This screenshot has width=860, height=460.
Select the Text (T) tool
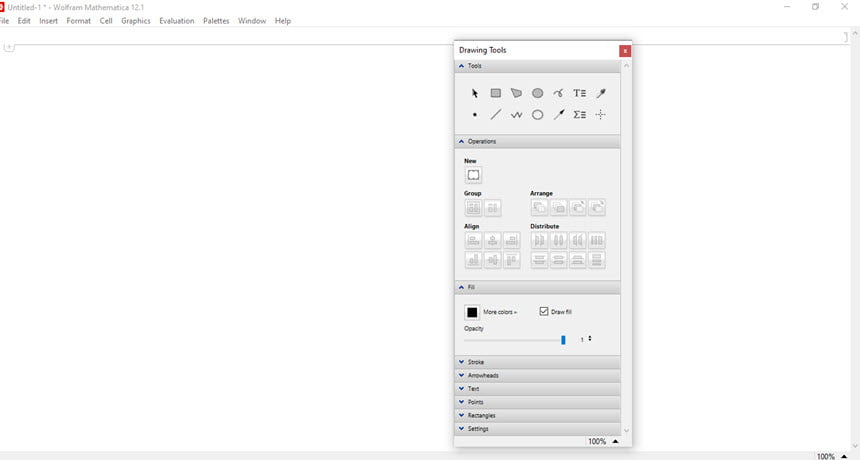click(580, 93)
